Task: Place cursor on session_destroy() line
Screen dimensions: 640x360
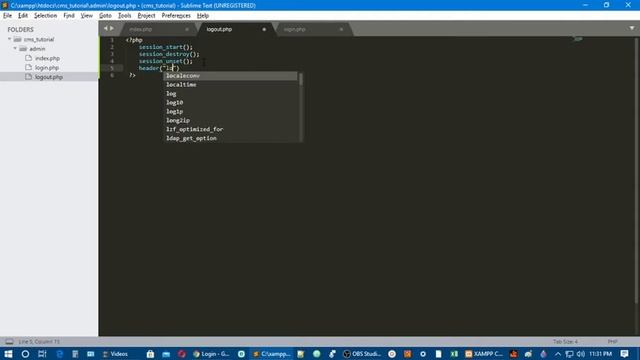Action: click(169, 54)
